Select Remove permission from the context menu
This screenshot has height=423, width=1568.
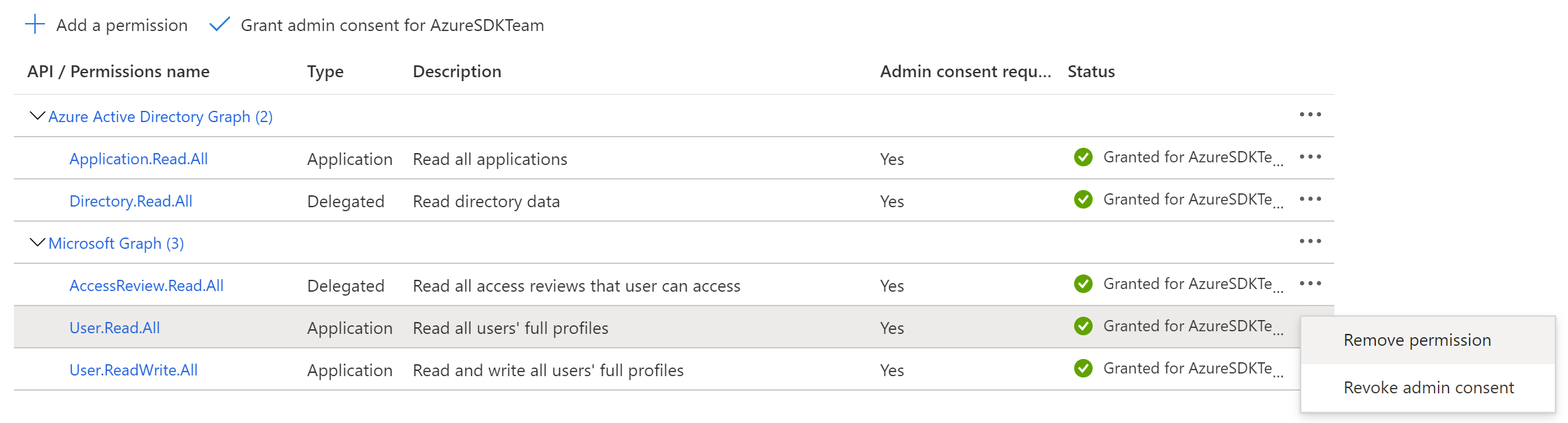click(1416, 340)
